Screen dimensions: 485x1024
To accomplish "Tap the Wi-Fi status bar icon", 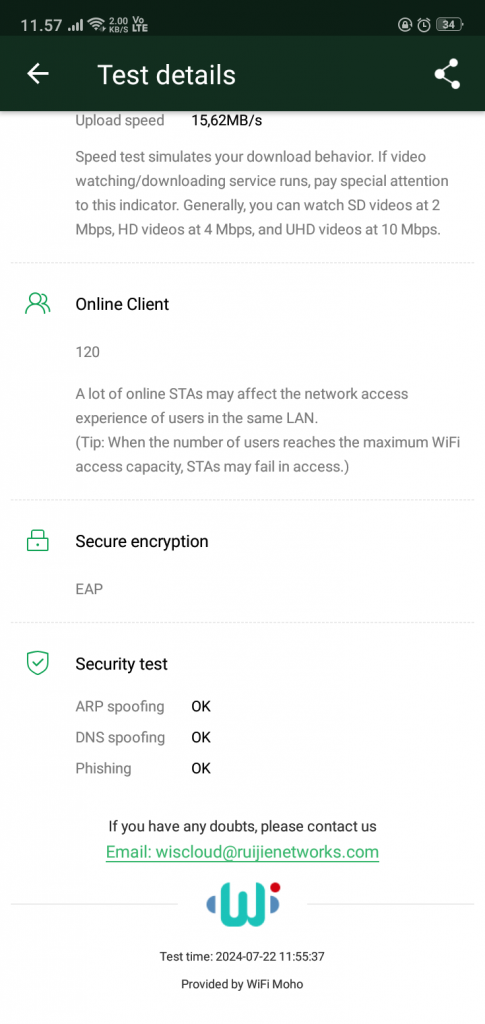I will (x=97, y=25).
